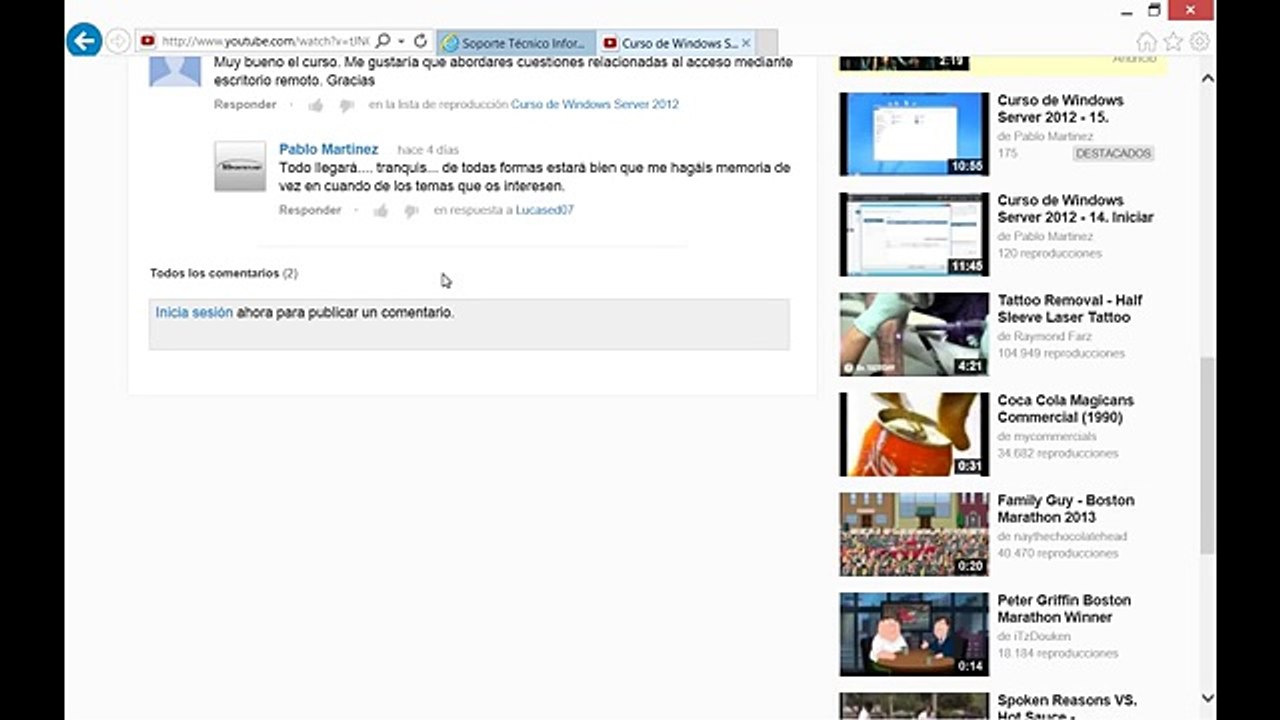Click Responder under Pablo Martinez's reply
The height and width of the screenshot is (720, 1280).
(310, 210)
